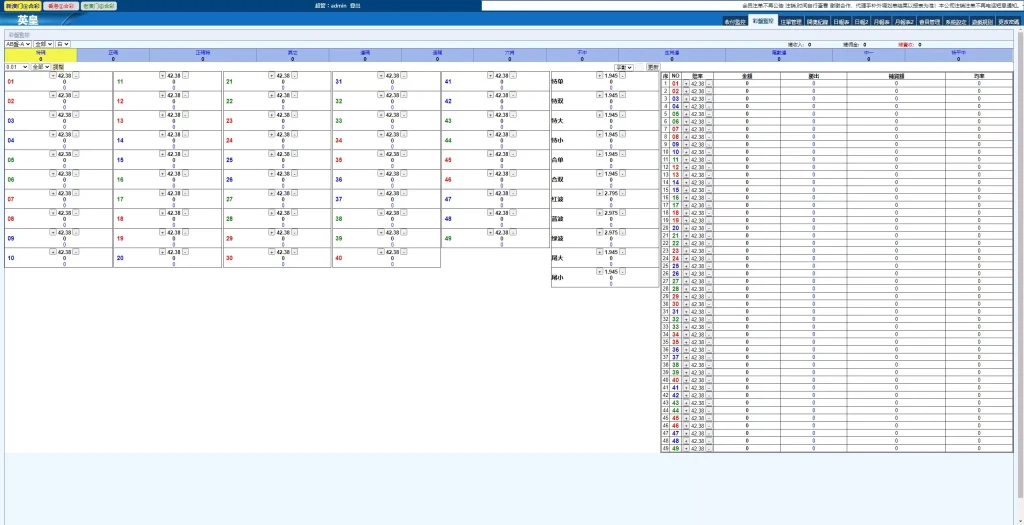Viewport: 1024px width, 525px height.
Task: Open the 會員管理 tab
Action: click(929, 22)
